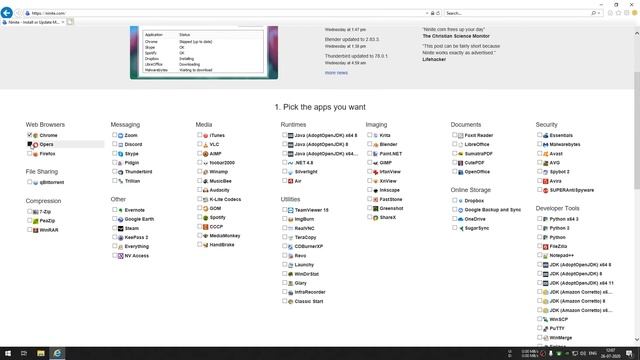640x360 pixels.
Task: Click the browser back arrow button
Action: tap(7, 13)
